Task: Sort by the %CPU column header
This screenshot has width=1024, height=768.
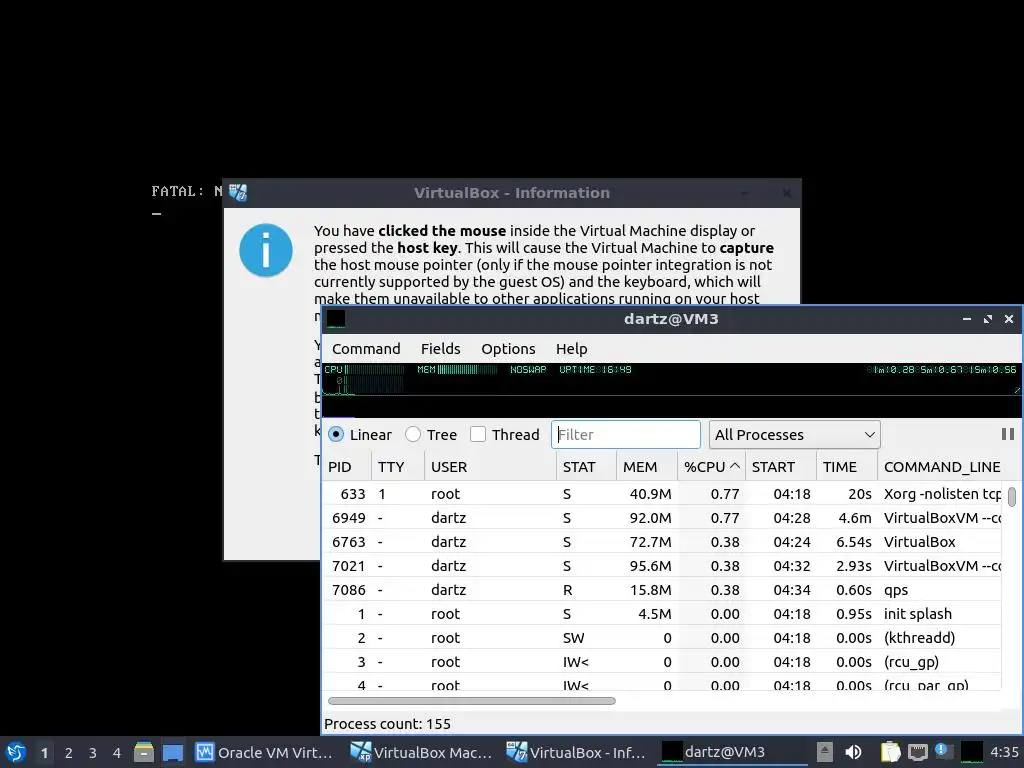Action: click(x=711, y=467)
